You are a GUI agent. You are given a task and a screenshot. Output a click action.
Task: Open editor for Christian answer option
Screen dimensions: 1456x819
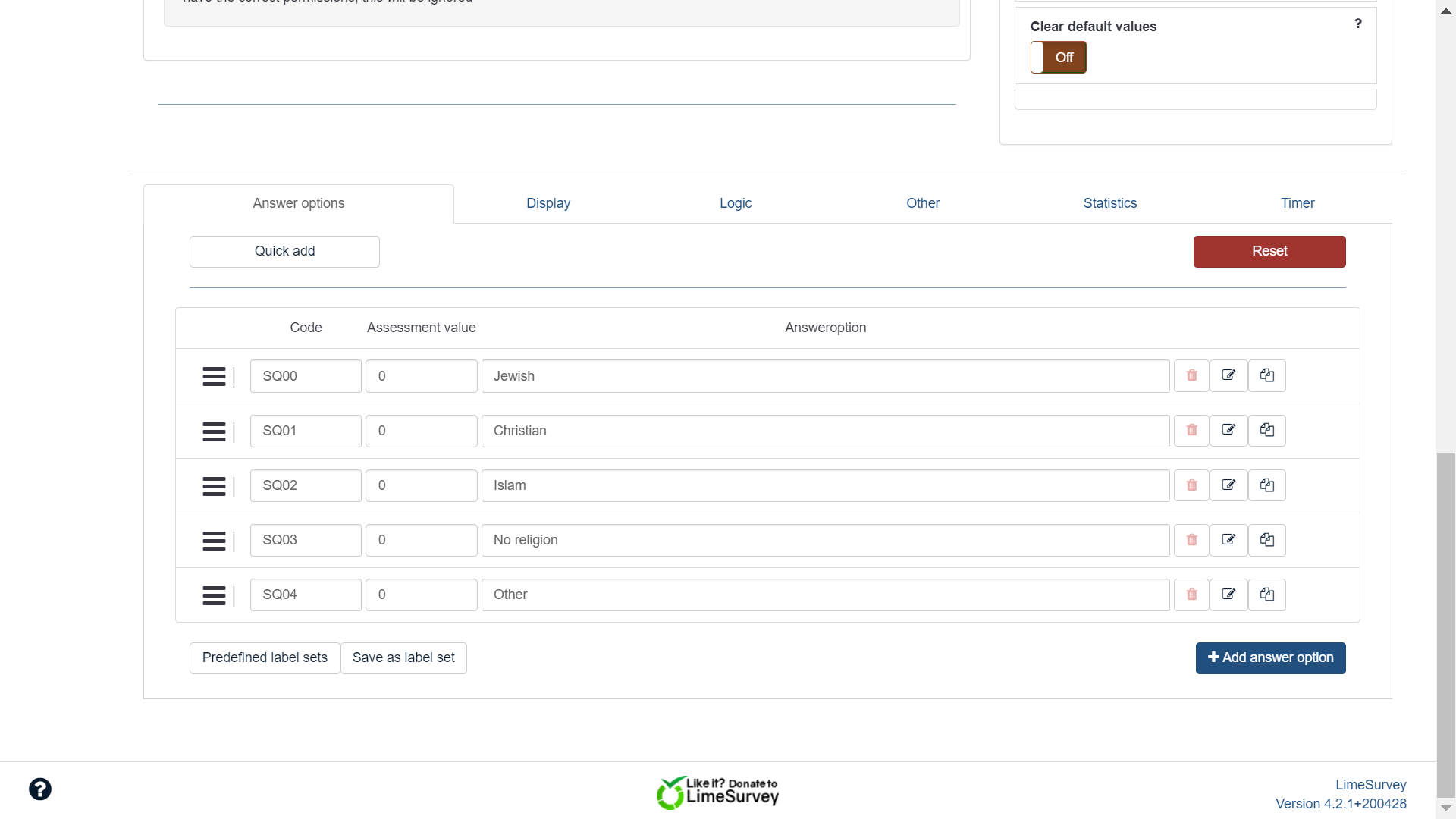[x=1228, y=431]
